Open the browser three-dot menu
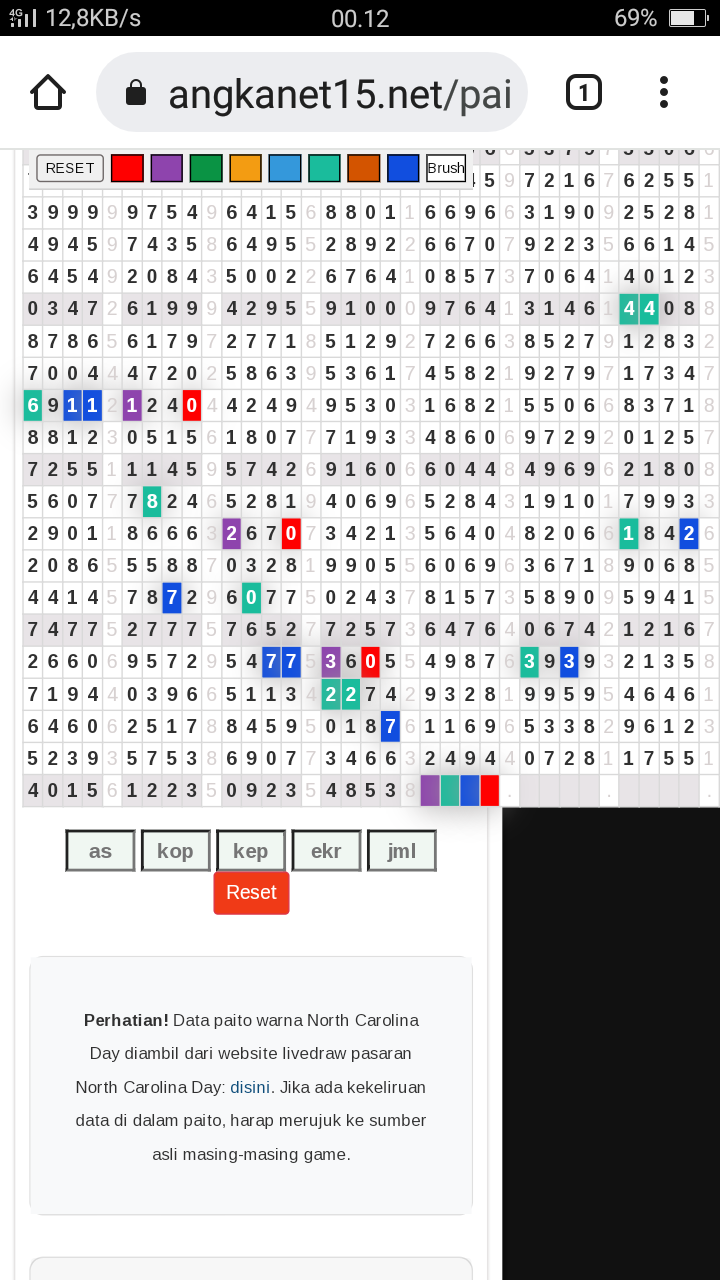Screen dimensions: 720x1280 [x=664, y=93]
